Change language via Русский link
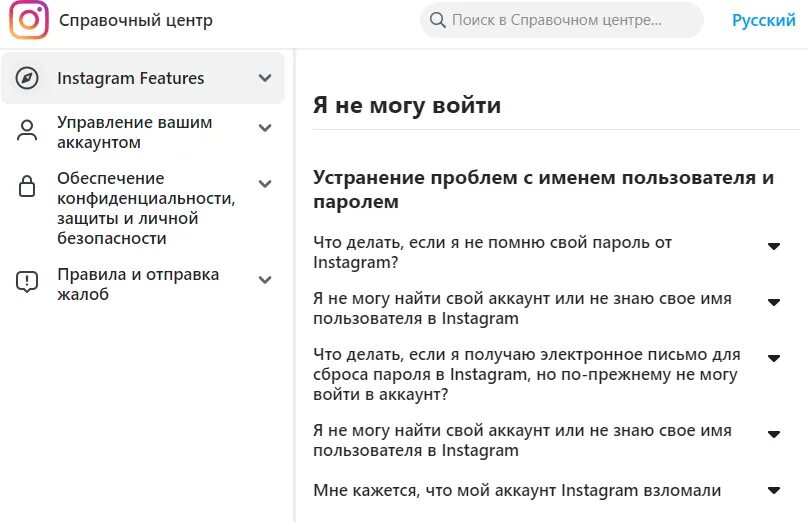 (x=764, y=20)
